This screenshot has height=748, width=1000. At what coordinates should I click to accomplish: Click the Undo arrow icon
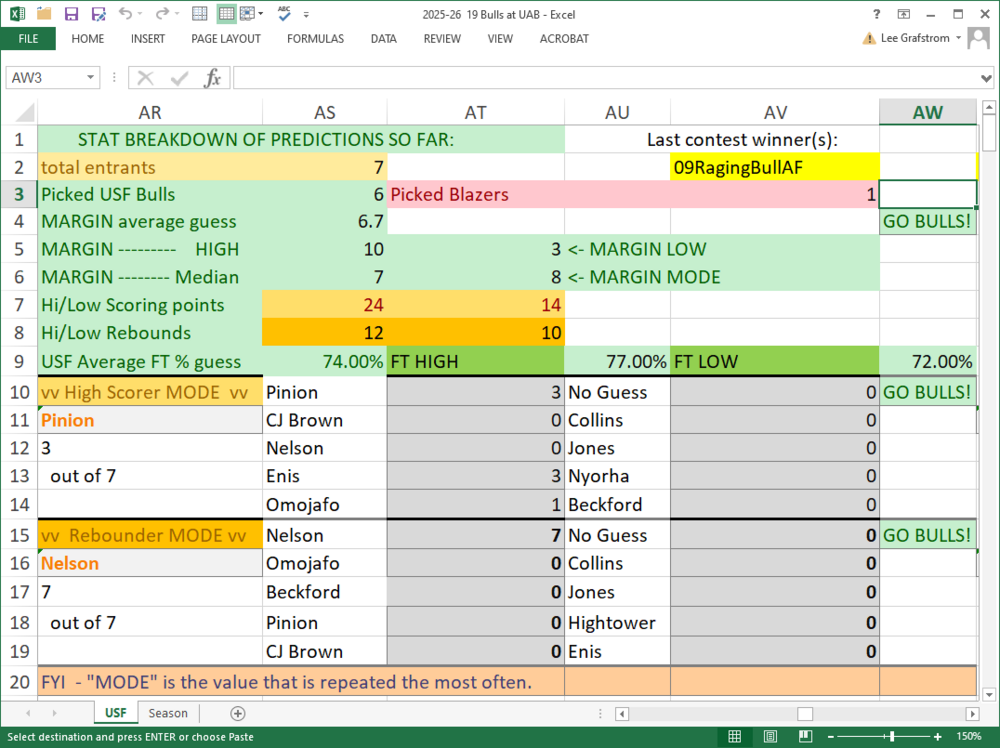(x=125, y=14)
